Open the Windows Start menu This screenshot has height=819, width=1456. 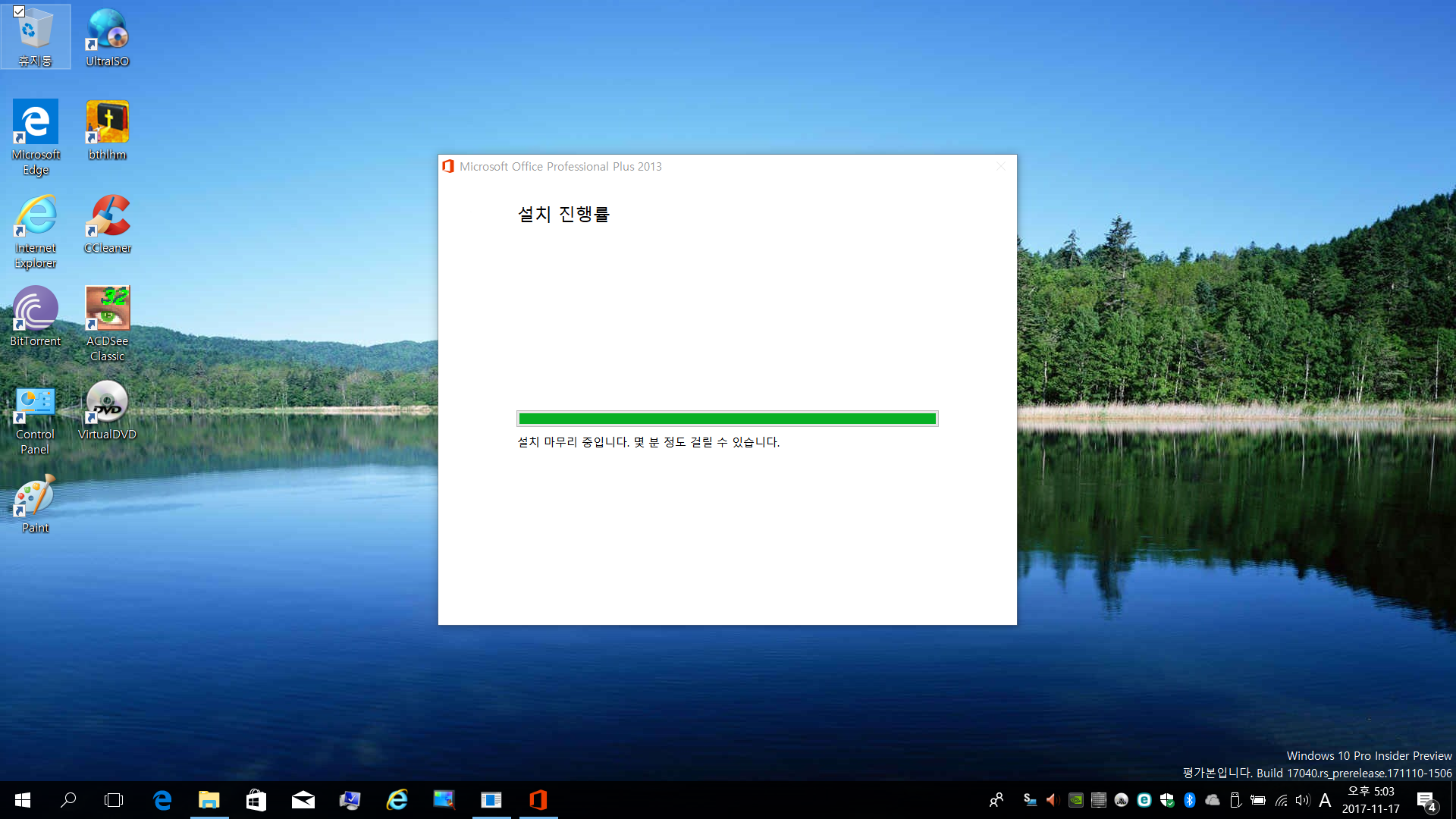tap(23, 800)
